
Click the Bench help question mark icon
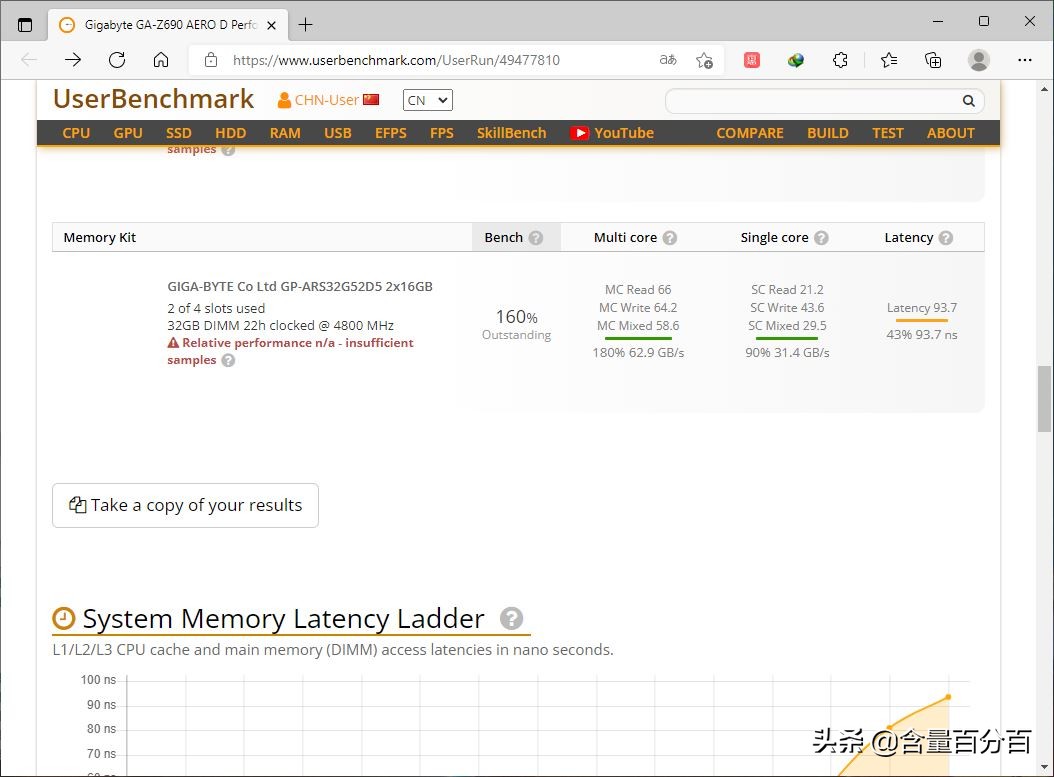[x=537, y=237]
